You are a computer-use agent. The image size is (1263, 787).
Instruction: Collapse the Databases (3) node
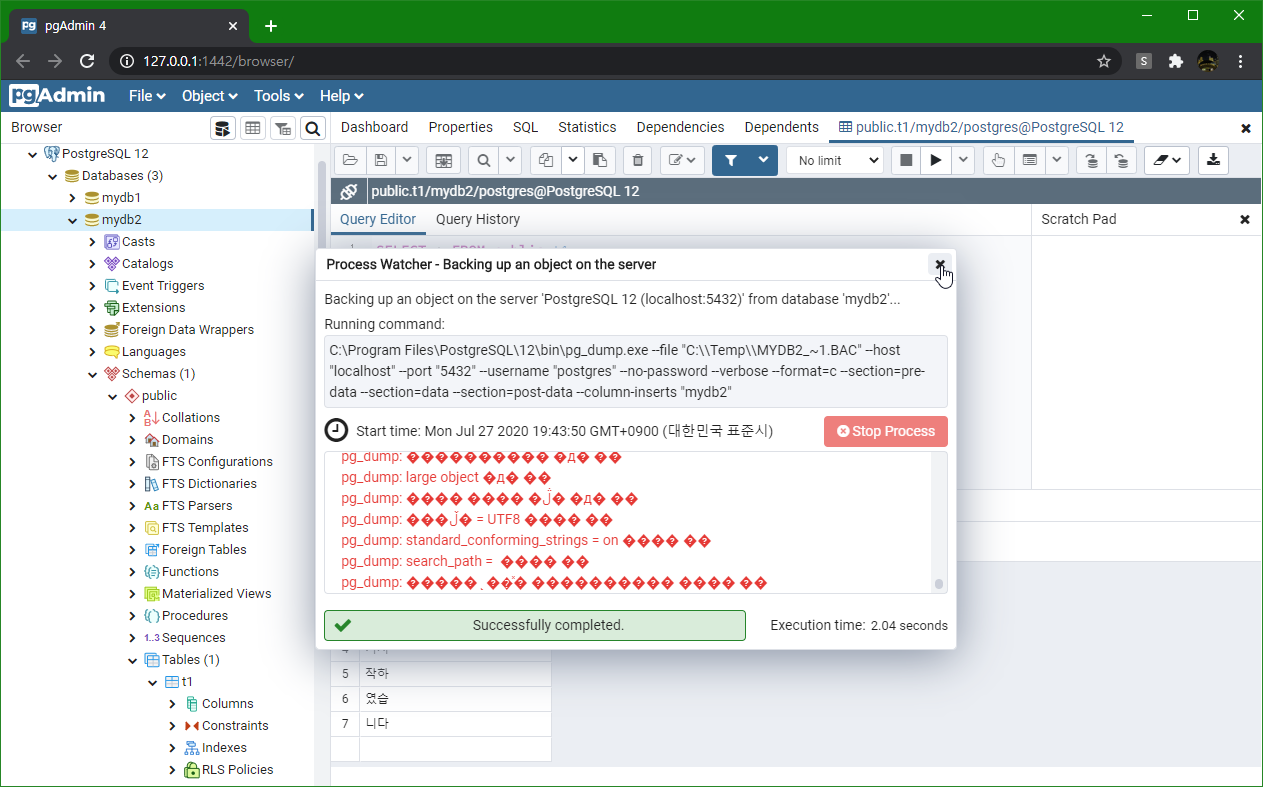[53, 176]
